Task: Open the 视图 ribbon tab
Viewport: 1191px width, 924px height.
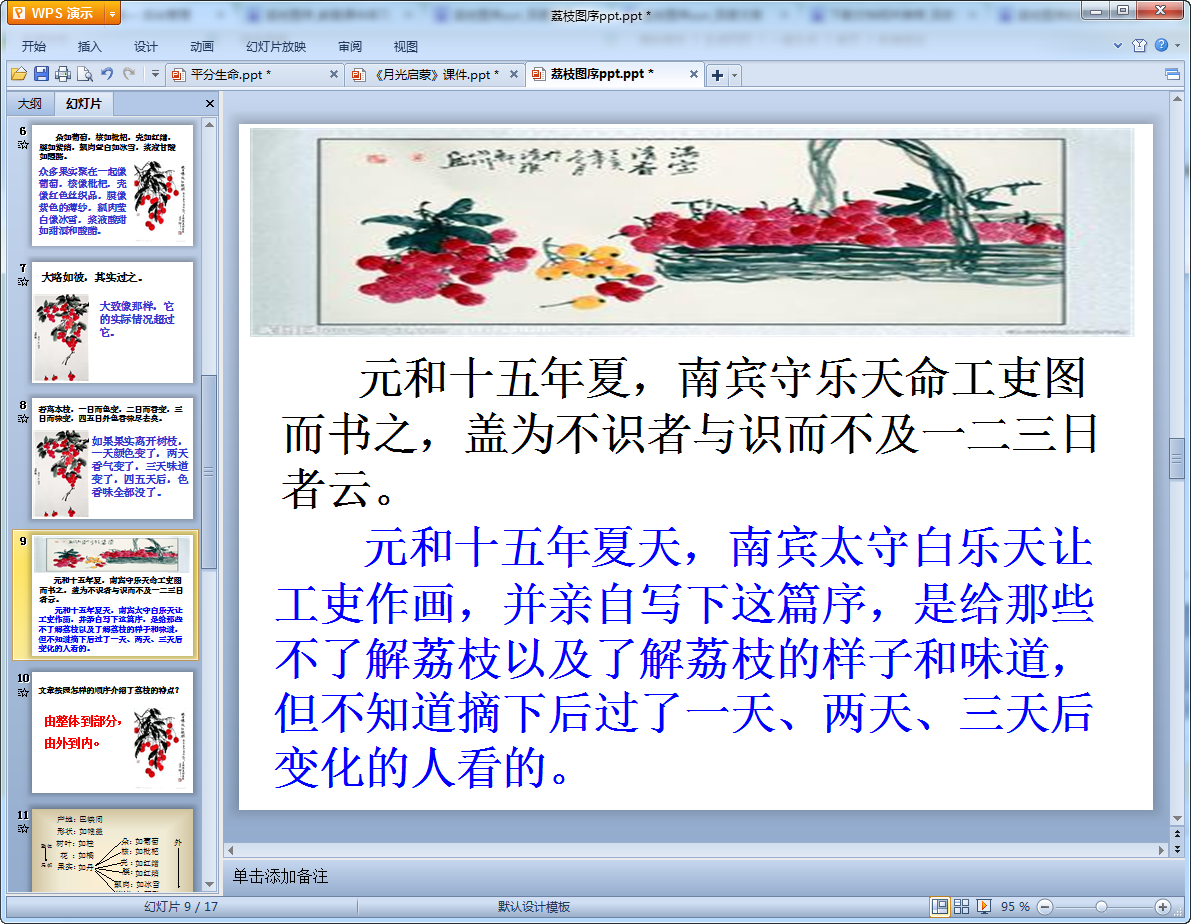Action: tap(406, 46)
